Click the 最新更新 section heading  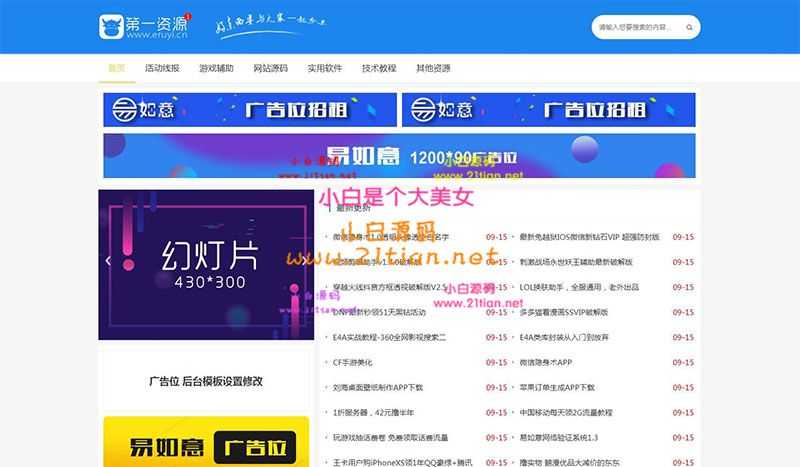point(353,208)
